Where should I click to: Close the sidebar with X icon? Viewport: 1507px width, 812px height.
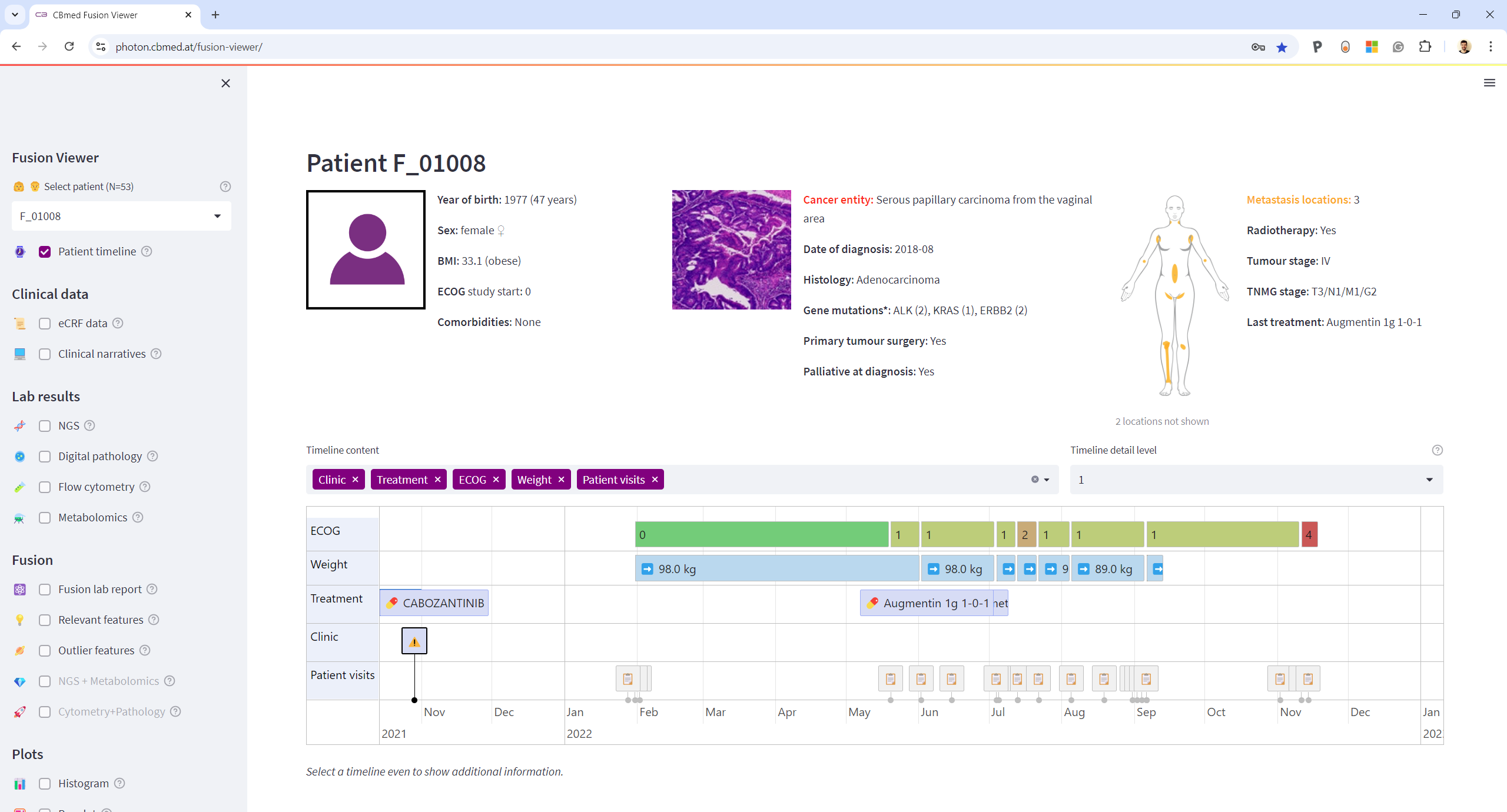point(225,84)
